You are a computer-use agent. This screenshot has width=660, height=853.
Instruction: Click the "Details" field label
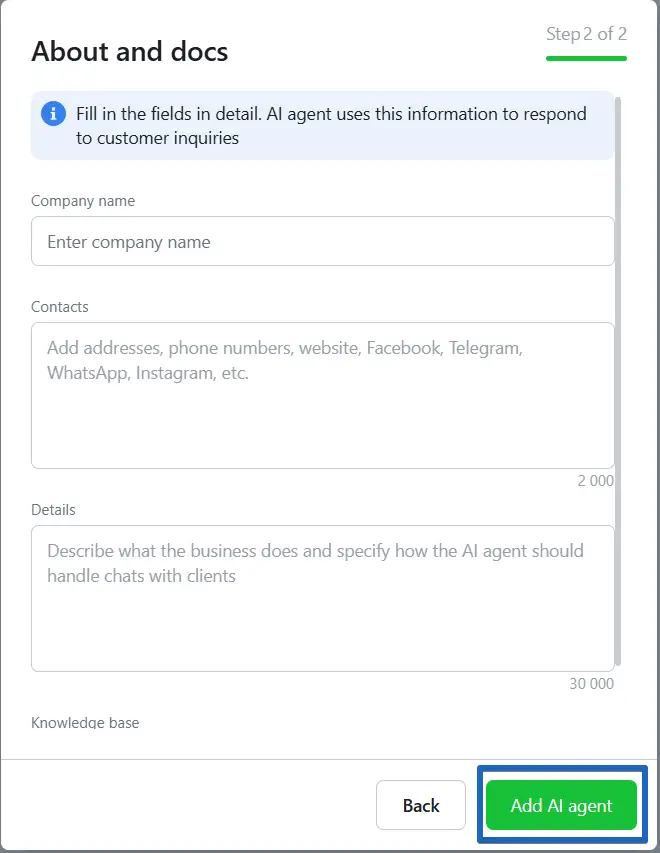tap(53, 510)
